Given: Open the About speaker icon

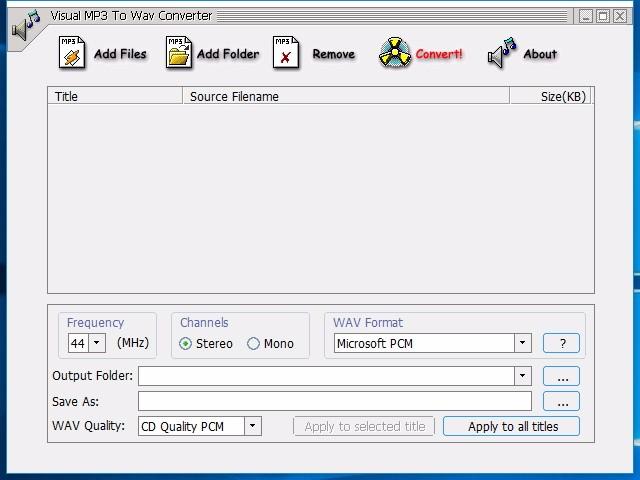Looking at the screenshot, I should (502, 53).
